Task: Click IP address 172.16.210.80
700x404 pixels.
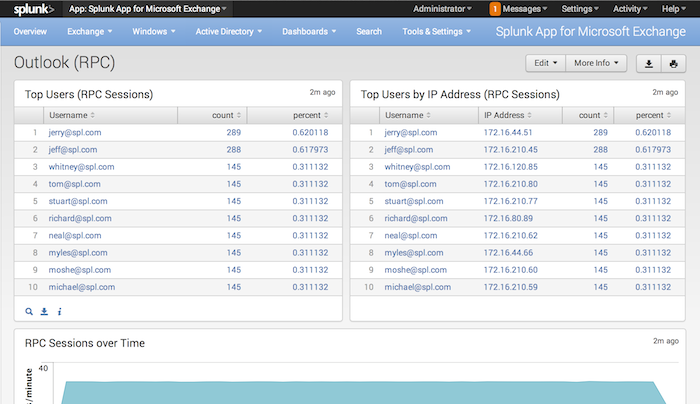Action: coord(511,184)
